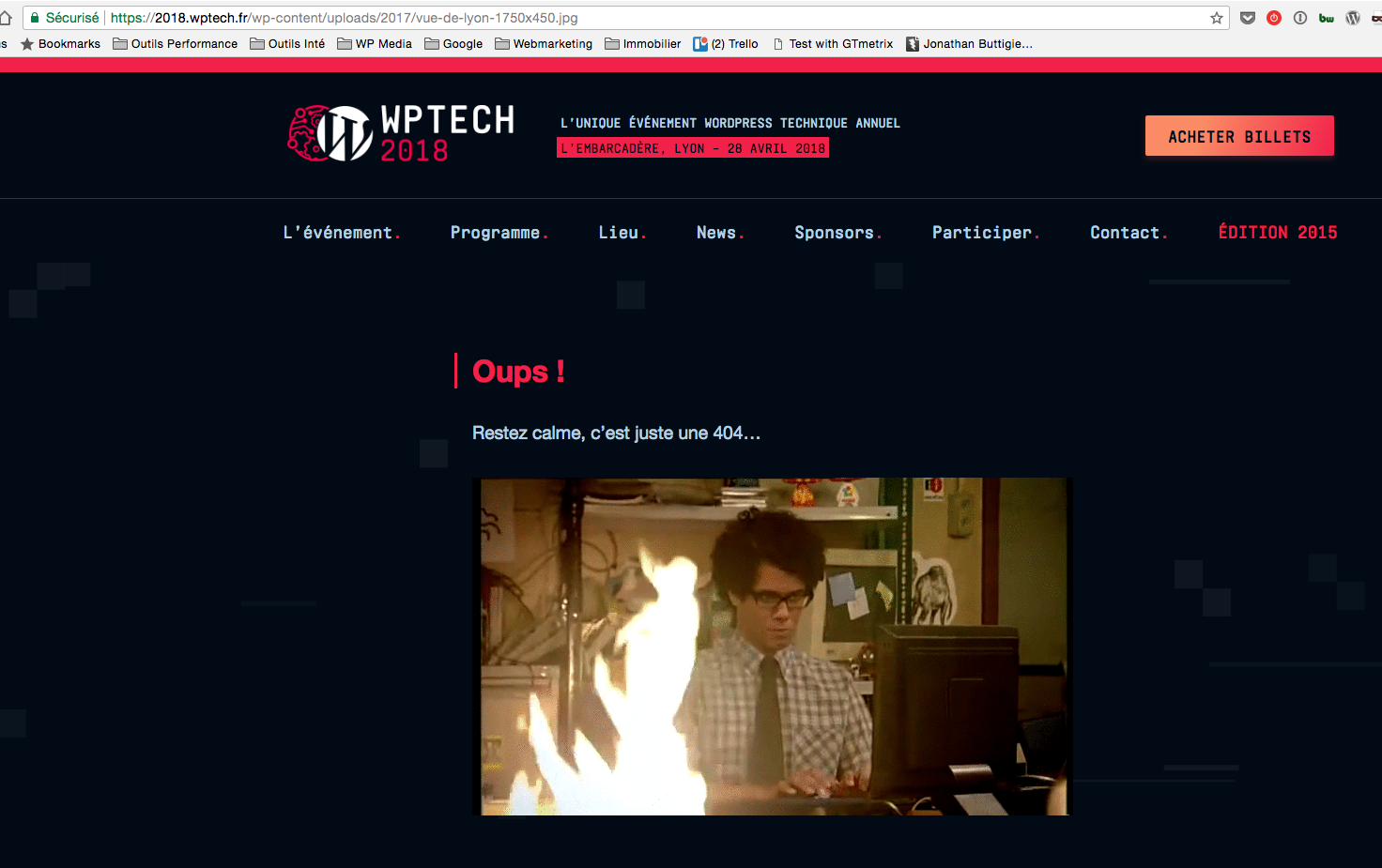
Task: Go to the Programme menu
Action: 499,233
